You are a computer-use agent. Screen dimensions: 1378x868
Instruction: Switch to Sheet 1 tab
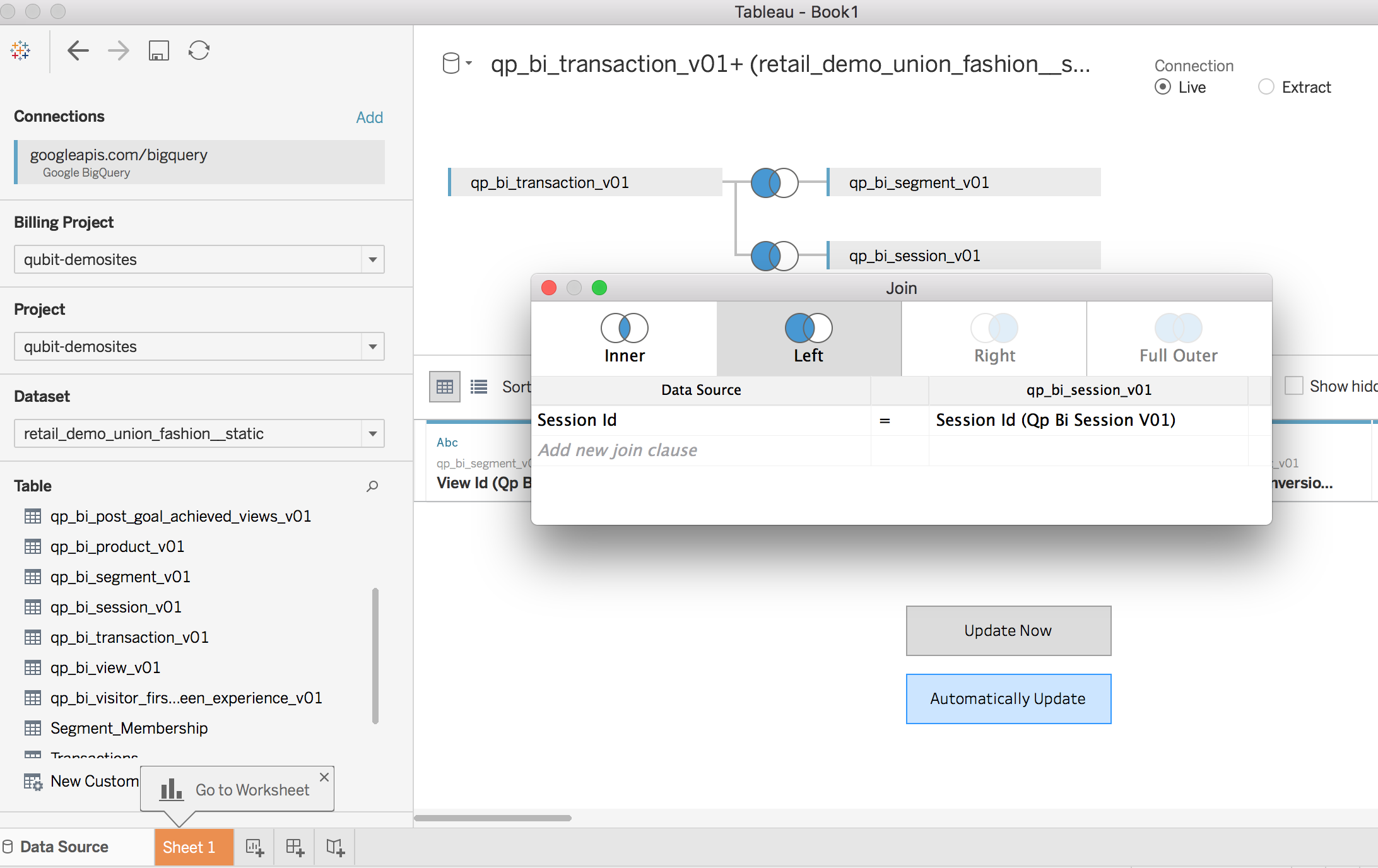click(x=194, y=847)
